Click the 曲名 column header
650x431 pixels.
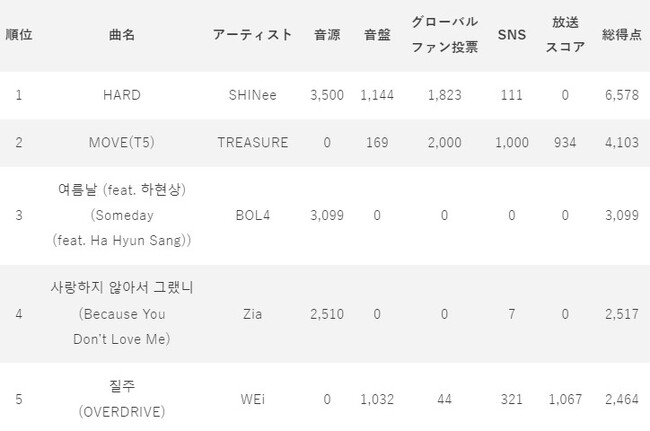tap(121, 35)
